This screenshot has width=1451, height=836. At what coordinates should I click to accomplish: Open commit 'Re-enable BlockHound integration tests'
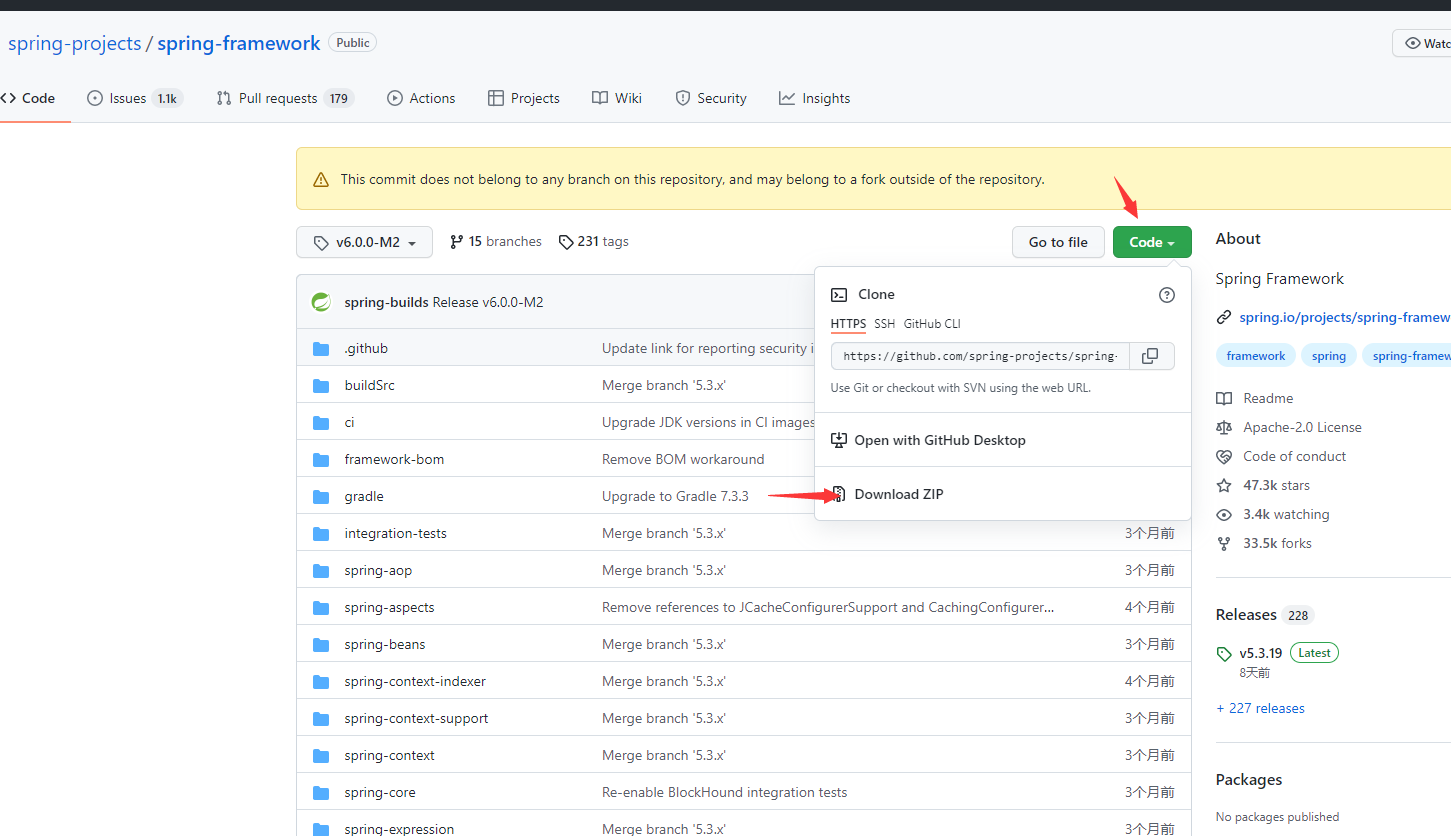pyautogui.click(x=725, y=793)
